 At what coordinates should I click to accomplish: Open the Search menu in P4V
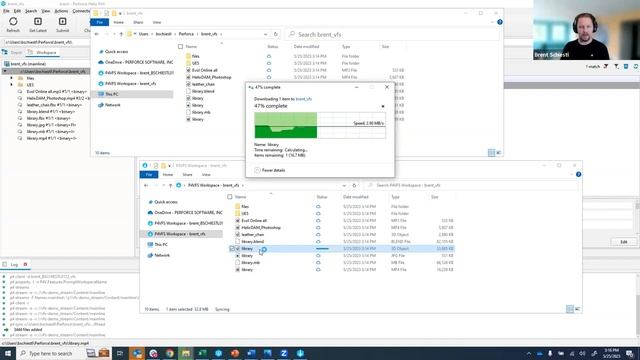[x=31, y=11]
